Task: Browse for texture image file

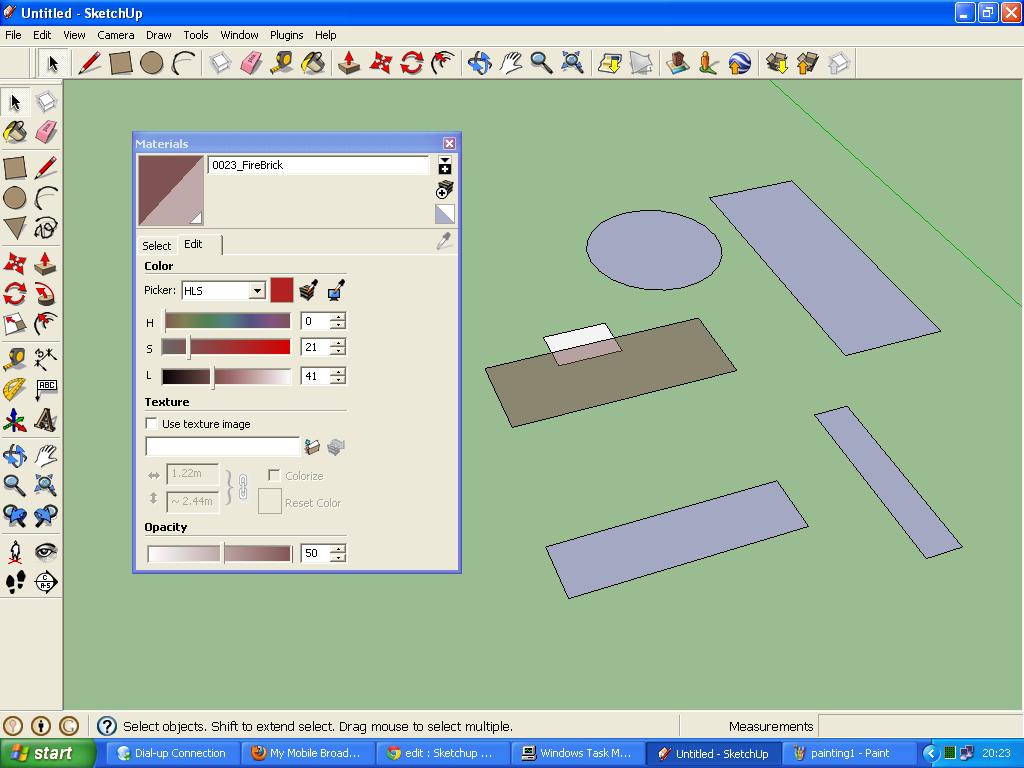Action: click(x=312, y=447)
